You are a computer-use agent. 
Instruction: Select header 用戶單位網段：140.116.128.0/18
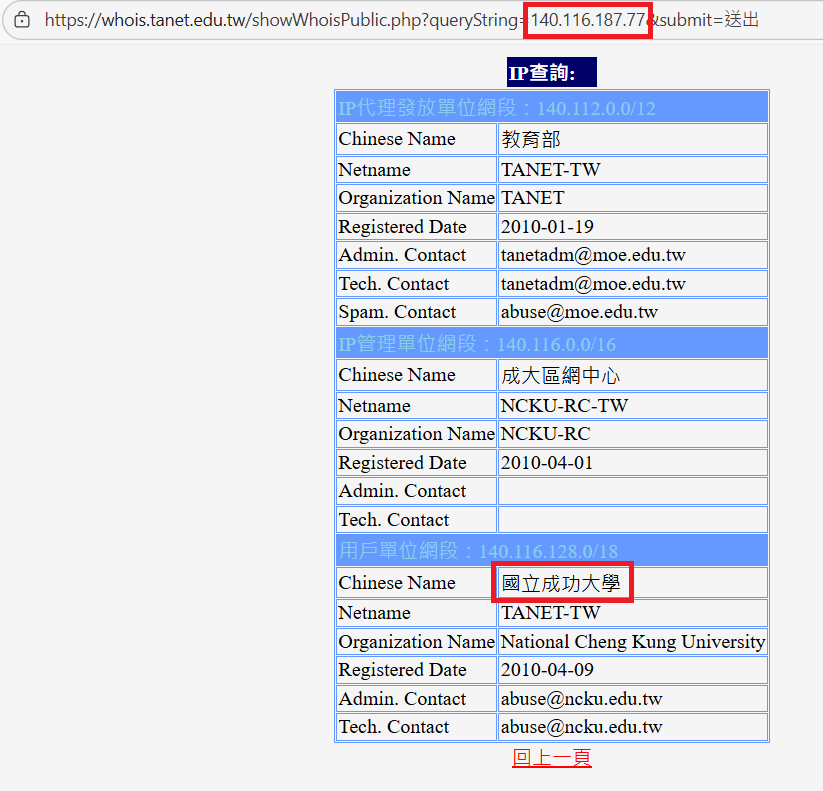pos(552,550)
